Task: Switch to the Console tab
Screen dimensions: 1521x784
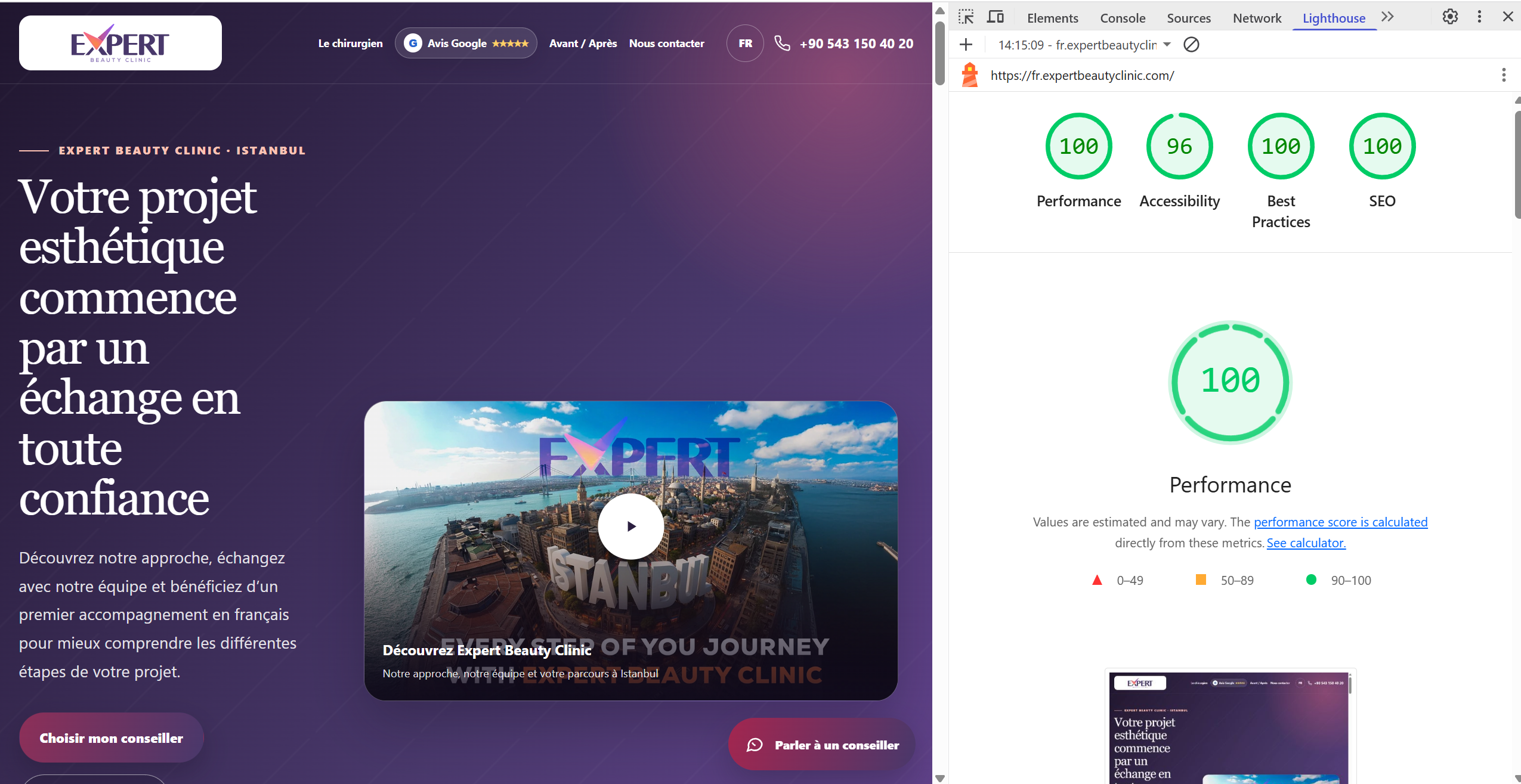Action: click(x=1123, y=18)
